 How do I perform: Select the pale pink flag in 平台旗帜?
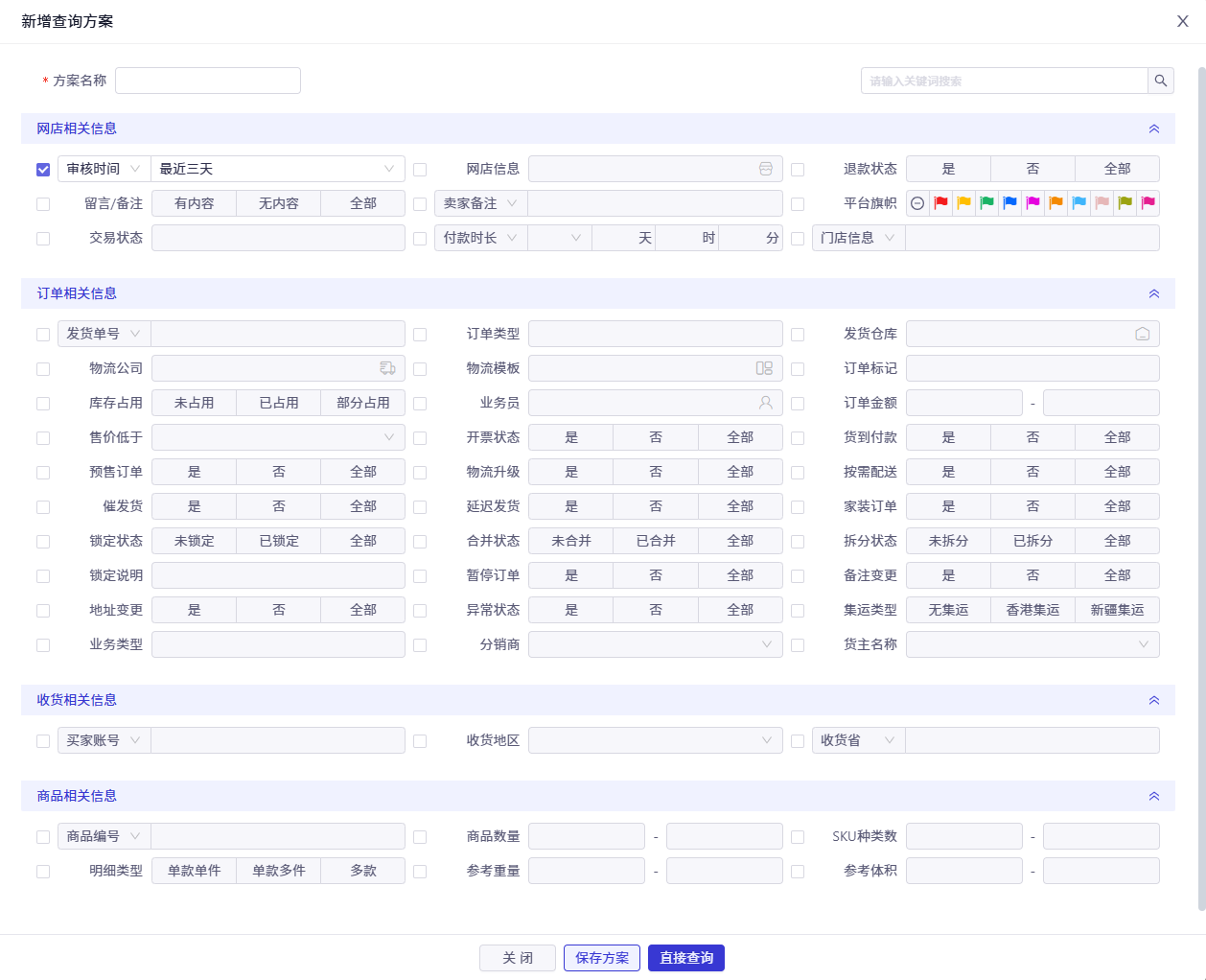coord(1102,203)
